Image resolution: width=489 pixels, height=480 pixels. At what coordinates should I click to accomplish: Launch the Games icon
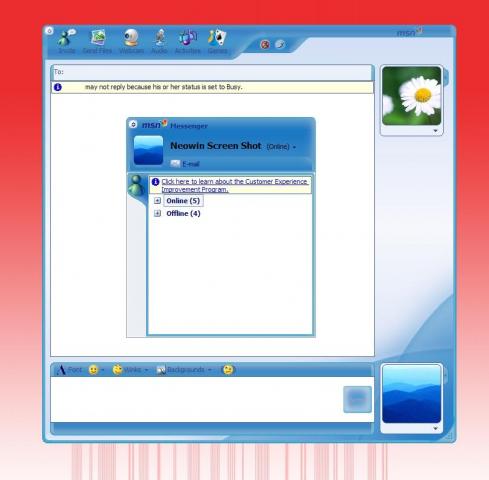pyautogui.click(x=217, y=41)
